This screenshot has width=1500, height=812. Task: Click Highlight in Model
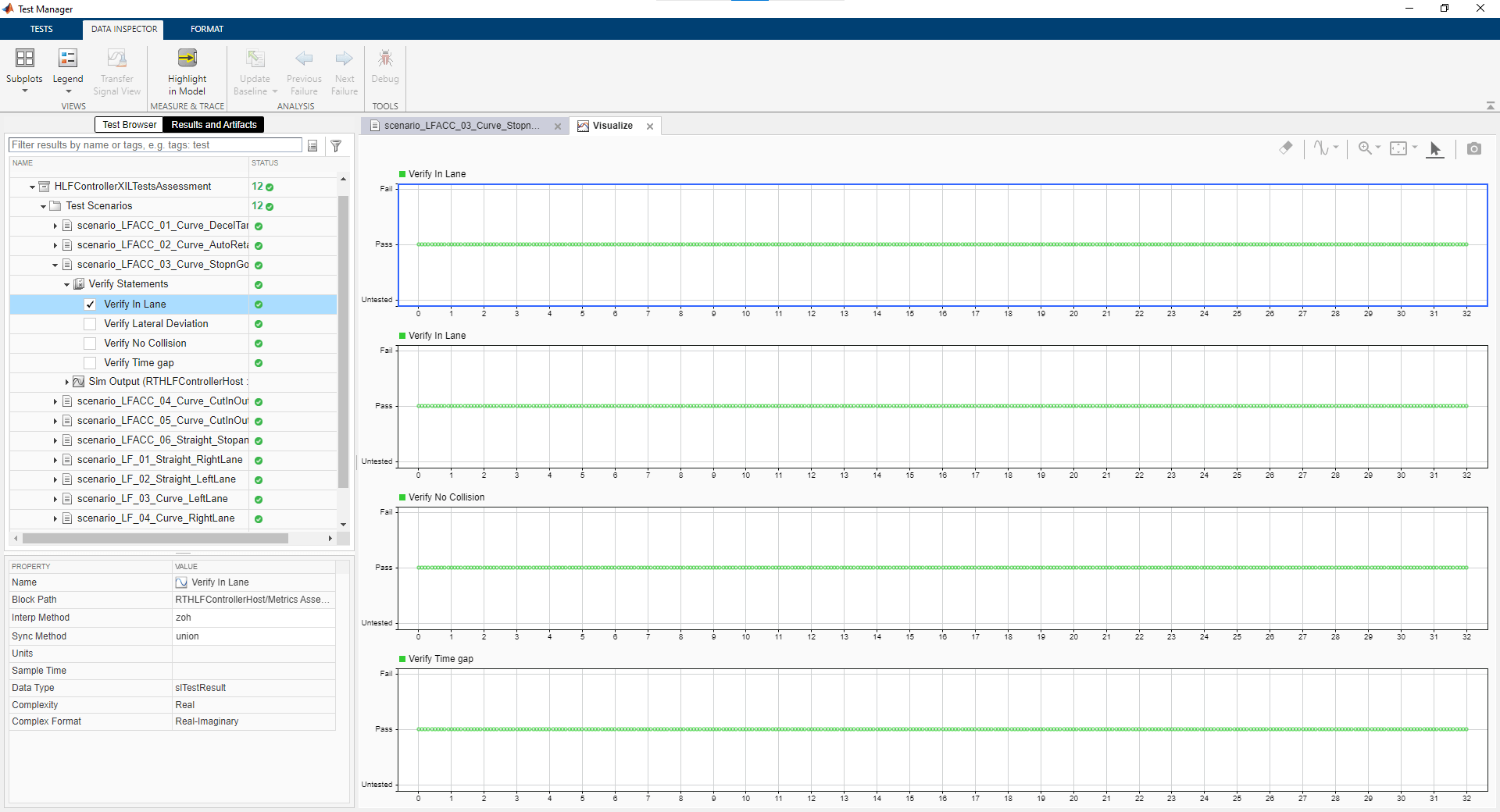pos(187,70)
